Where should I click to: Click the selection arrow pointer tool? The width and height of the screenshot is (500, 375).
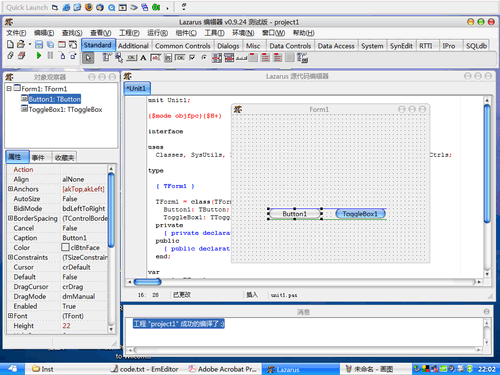88,58
